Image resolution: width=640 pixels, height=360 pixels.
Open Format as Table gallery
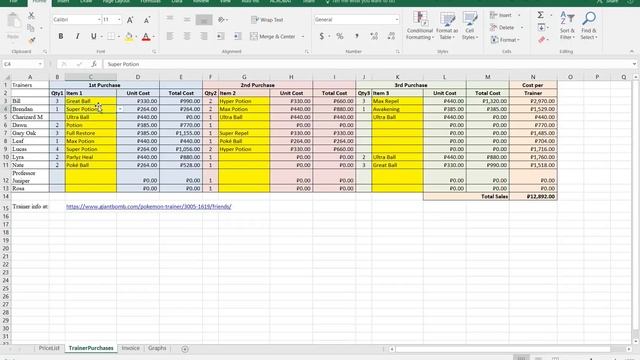(x=447, y=25)
